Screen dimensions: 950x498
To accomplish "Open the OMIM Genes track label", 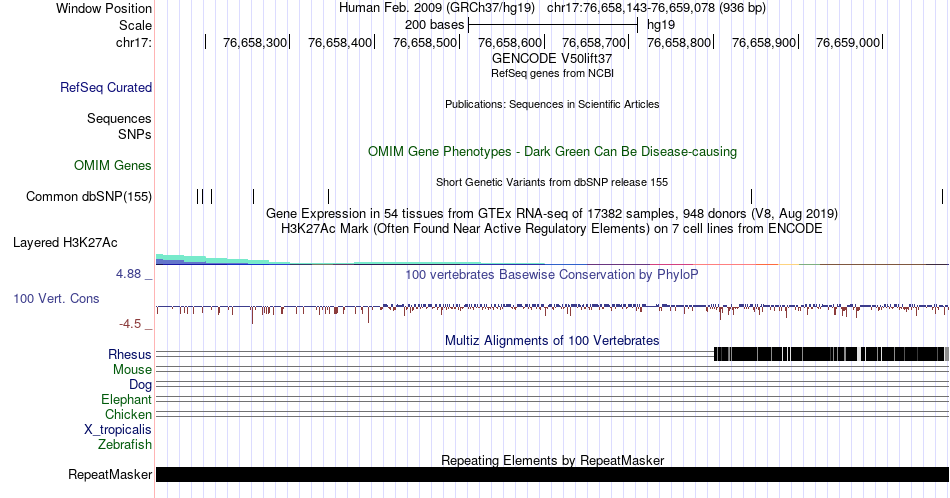I will (113, 165).
